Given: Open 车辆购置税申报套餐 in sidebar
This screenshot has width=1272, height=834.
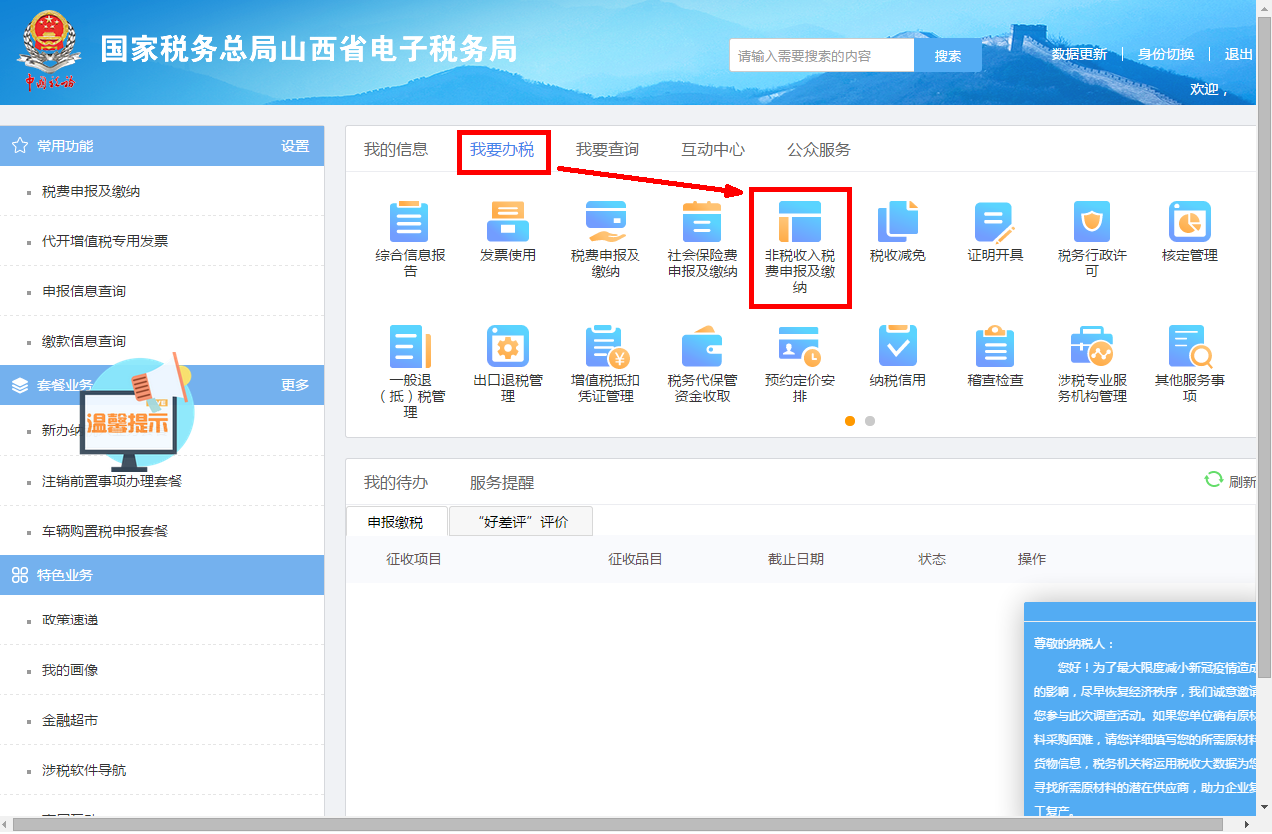Looking at the screenshot, I should click(x=105, y=531).
